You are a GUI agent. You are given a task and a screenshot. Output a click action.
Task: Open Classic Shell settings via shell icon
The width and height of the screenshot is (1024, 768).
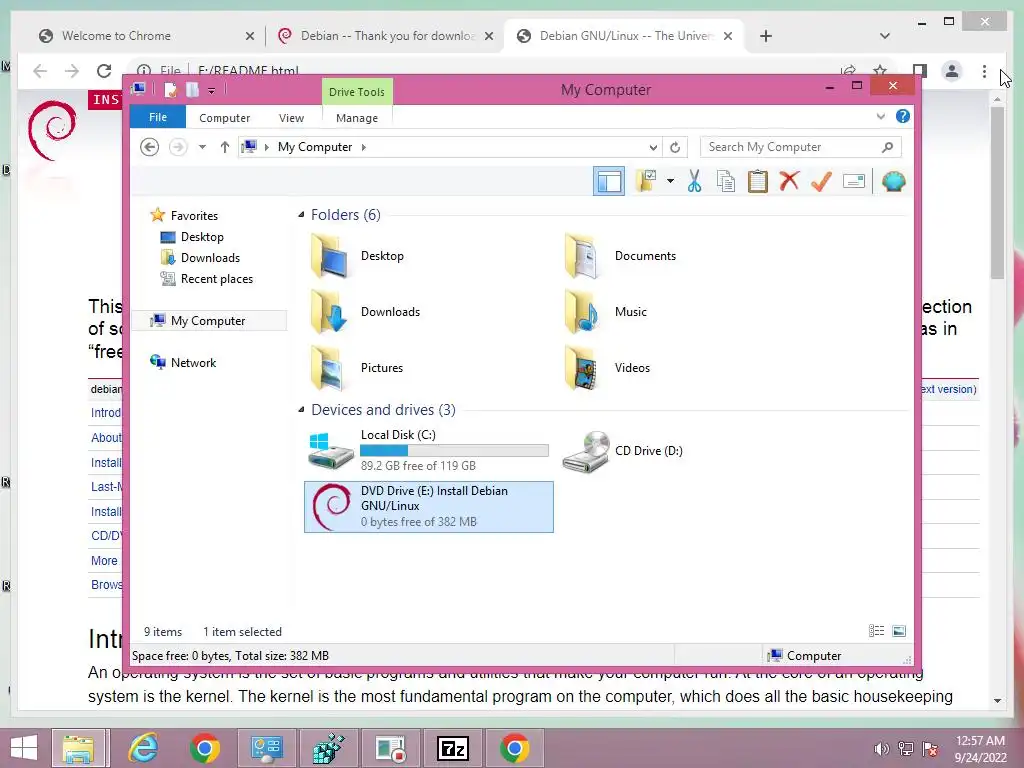click(x=893, y=181)
